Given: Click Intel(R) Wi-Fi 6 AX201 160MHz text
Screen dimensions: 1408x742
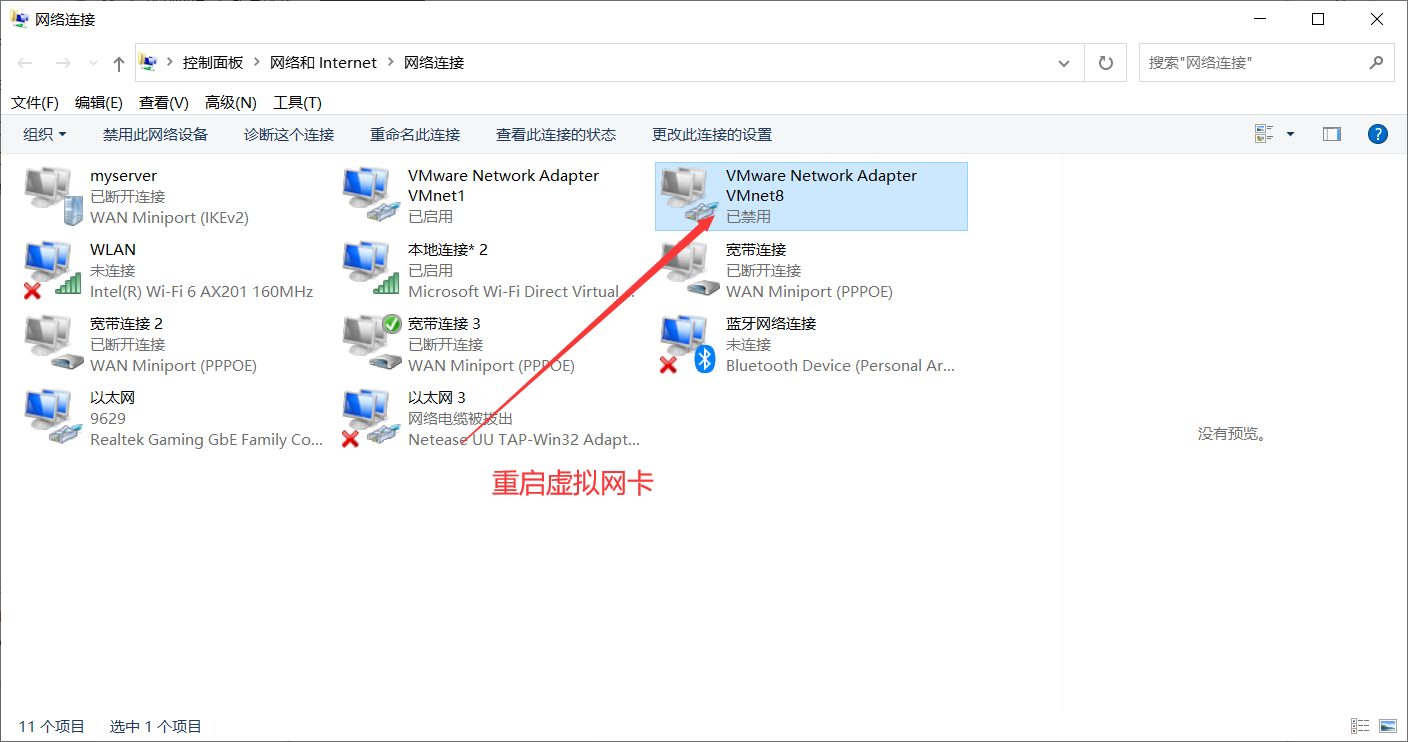Looking at the screenshot, I should point(202,291).
